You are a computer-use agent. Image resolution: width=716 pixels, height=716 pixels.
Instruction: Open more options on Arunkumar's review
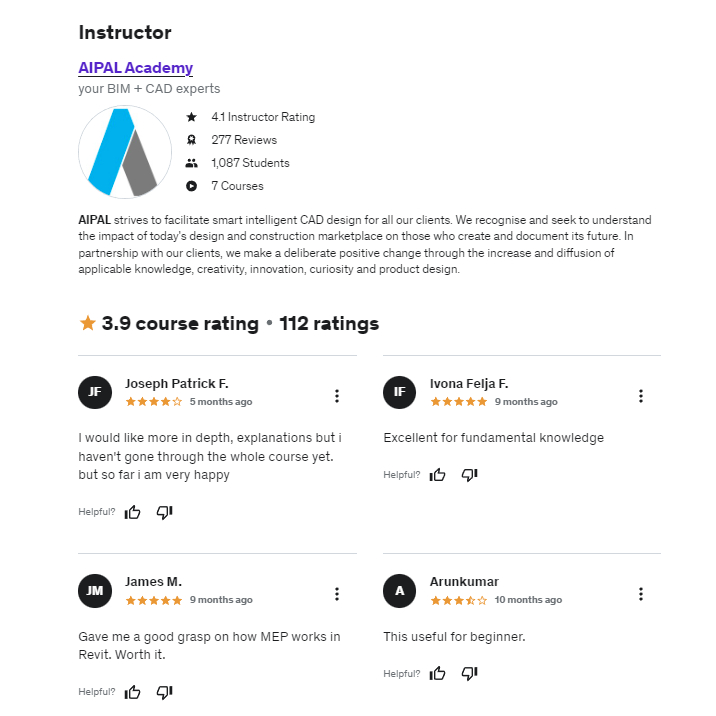(x=641, y=594)
